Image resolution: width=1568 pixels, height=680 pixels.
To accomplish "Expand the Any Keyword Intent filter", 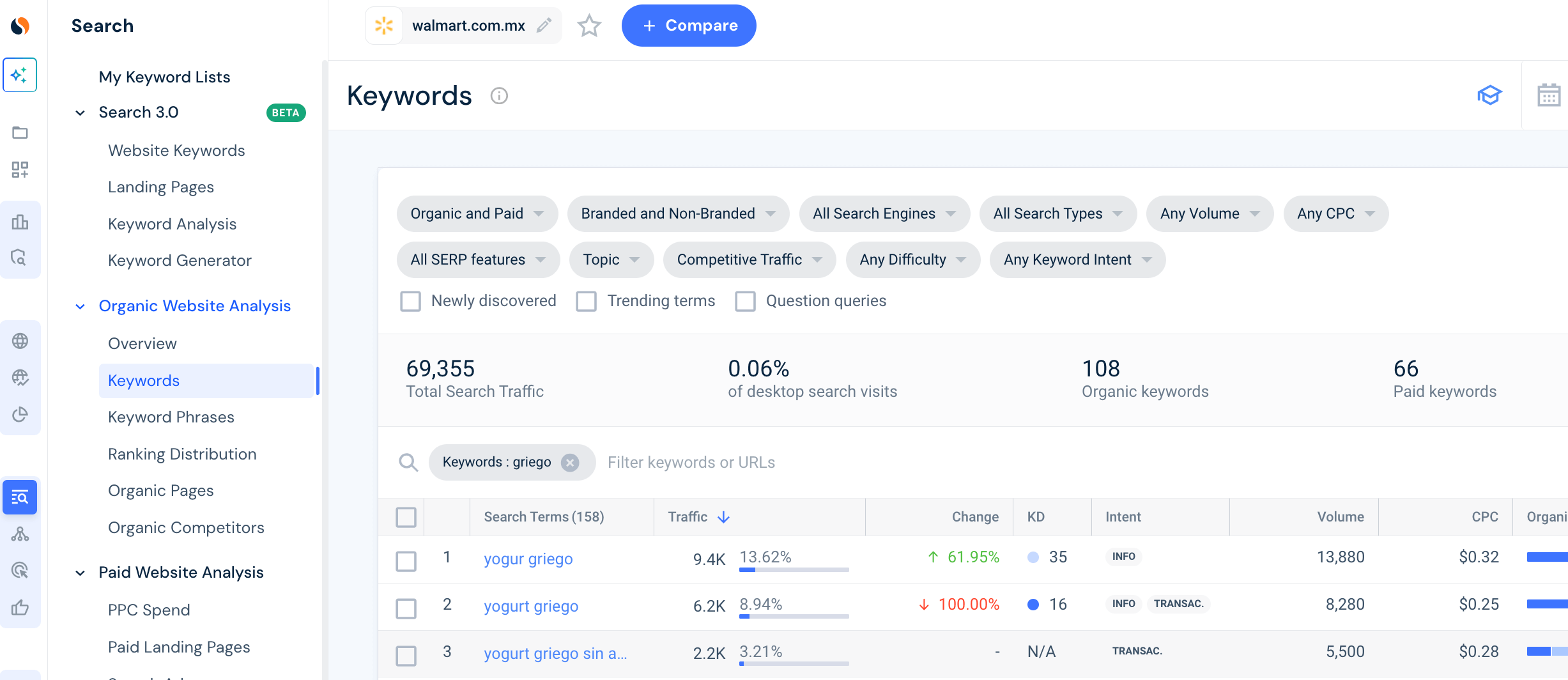I will point(1077,259).
